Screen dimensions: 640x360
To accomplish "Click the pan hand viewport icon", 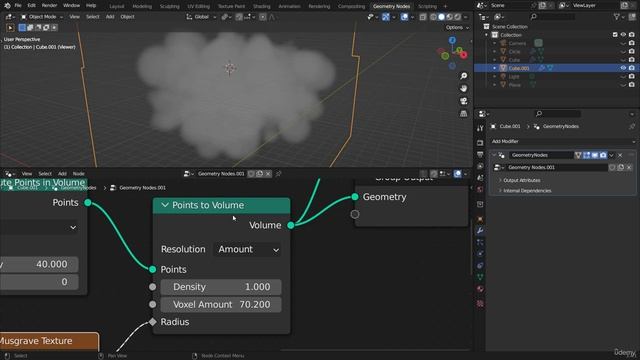I will point(464,89).
